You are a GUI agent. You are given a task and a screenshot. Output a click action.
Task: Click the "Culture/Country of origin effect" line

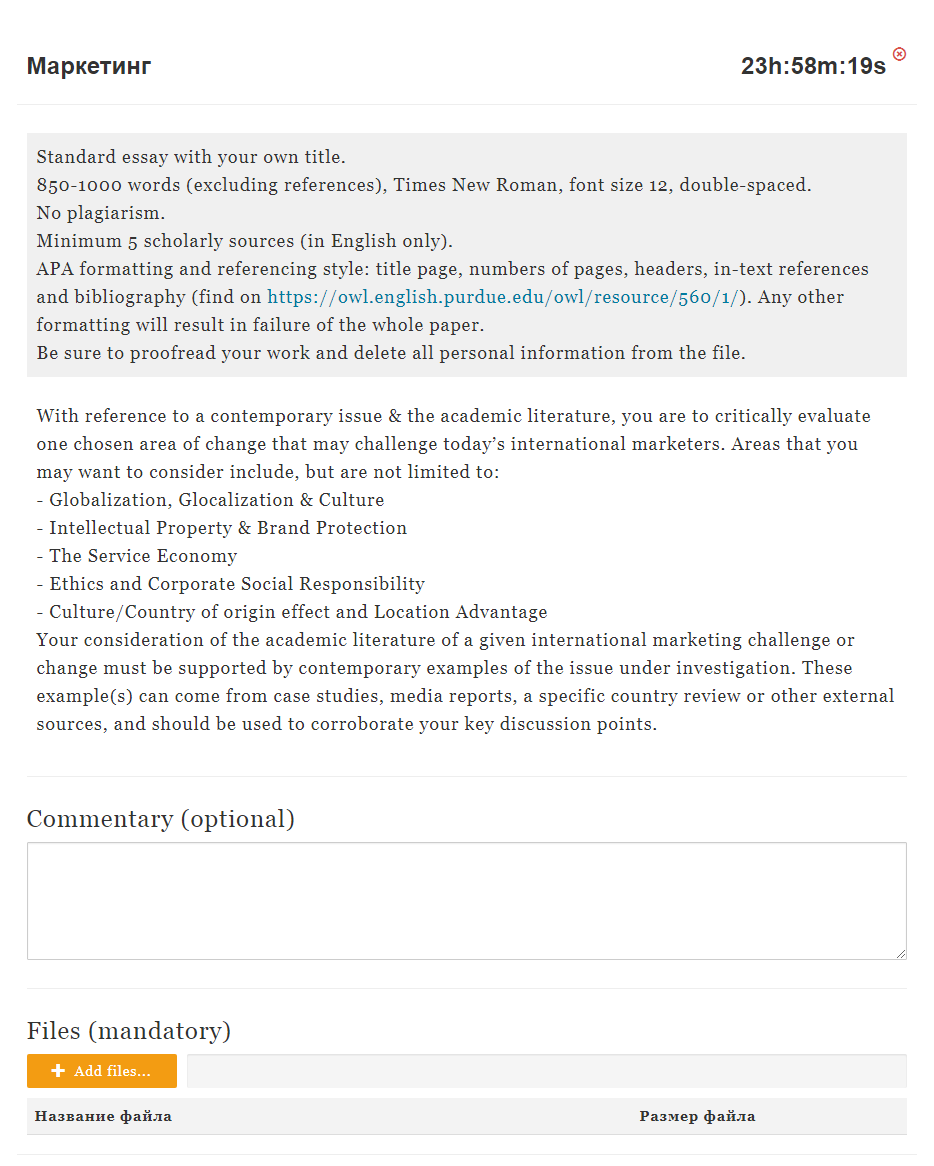point(298,612)
